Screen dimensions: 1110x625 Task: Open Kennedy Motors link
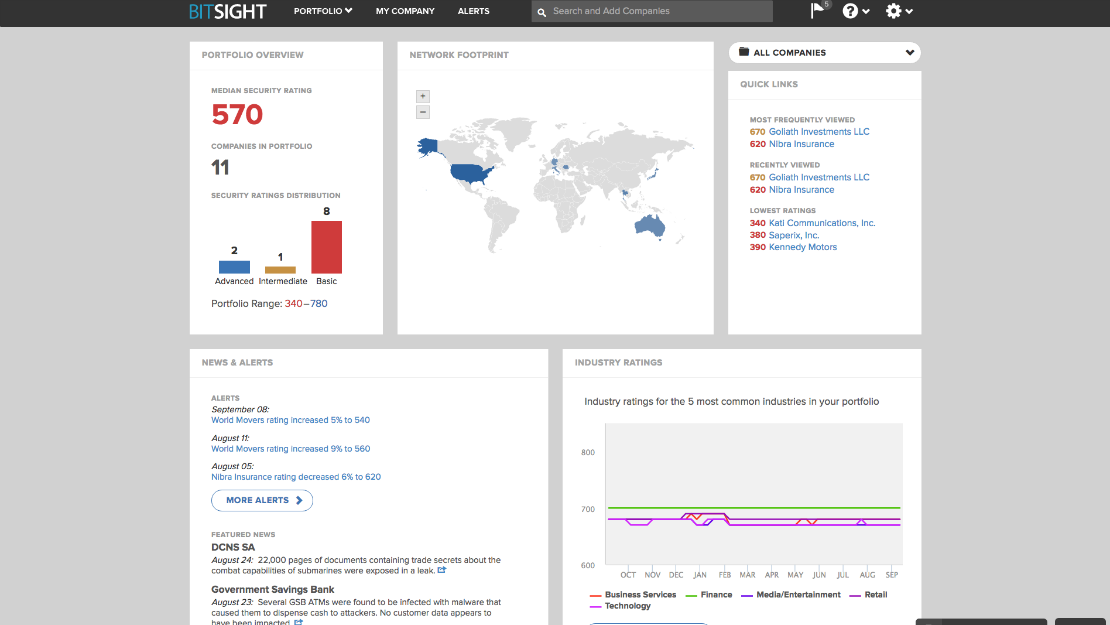[803, 247]
